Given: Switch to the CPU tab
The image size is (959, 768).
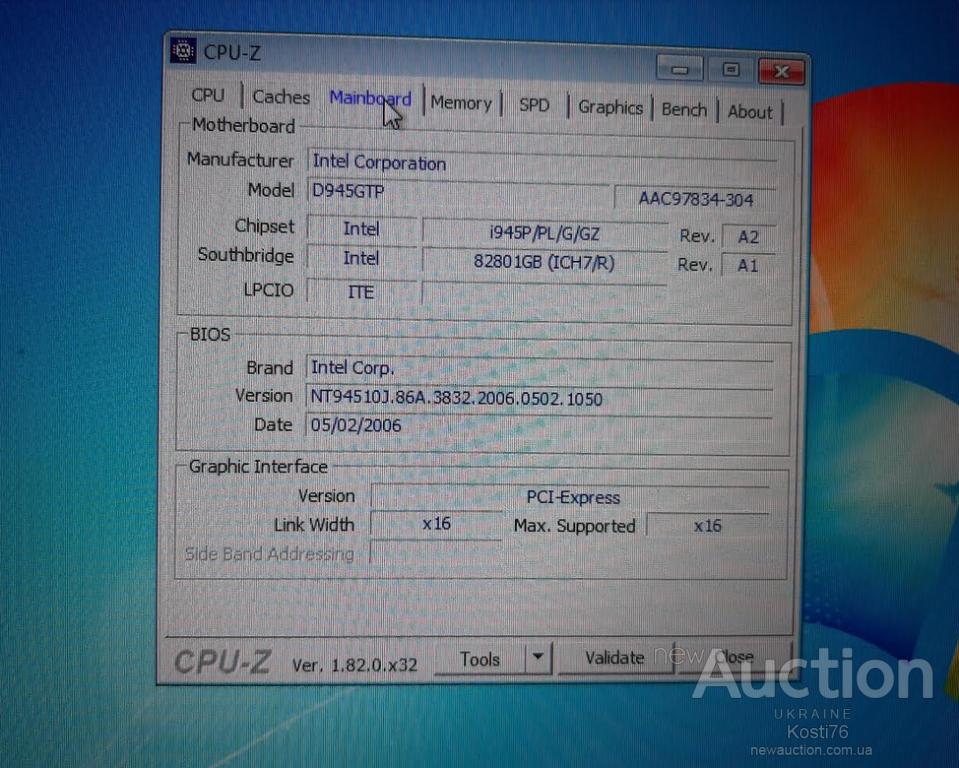Looking at the screenshot, I should pyautogui.click(x=208, y=95).
